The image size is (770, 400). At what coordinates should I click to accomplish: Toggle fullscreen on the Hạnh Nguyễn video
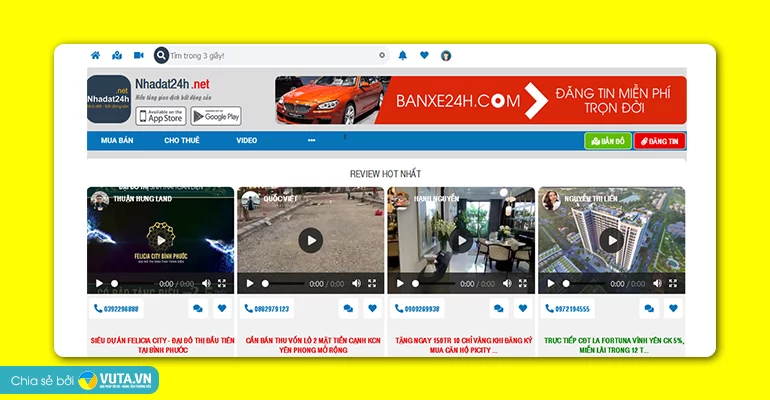(x=523, y=283)
